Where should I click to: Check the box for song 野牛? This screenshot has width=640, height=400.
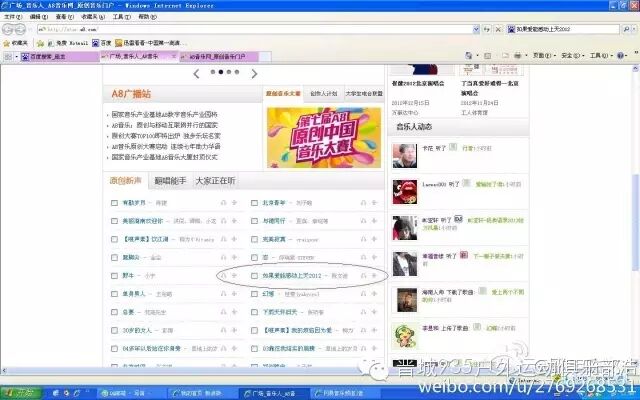pos(114,276)
